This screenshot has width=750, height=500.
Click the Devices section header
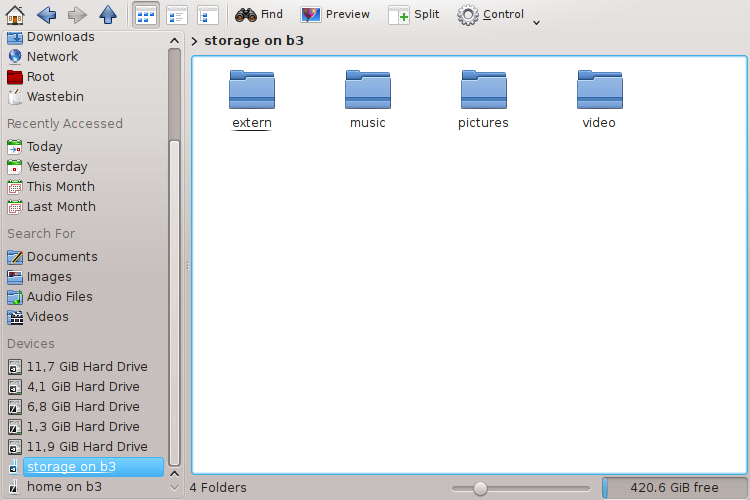click(31, 344)
